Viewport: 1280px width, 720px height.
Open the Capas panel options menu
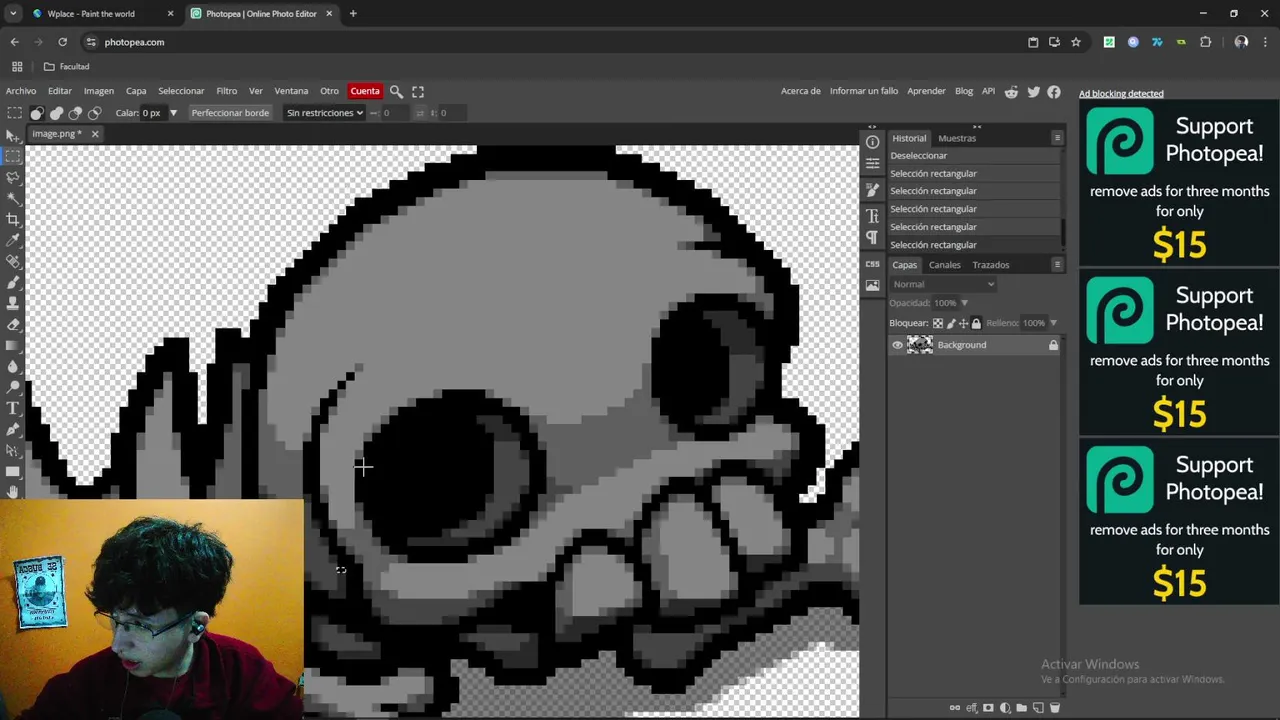click(1057, 265)
